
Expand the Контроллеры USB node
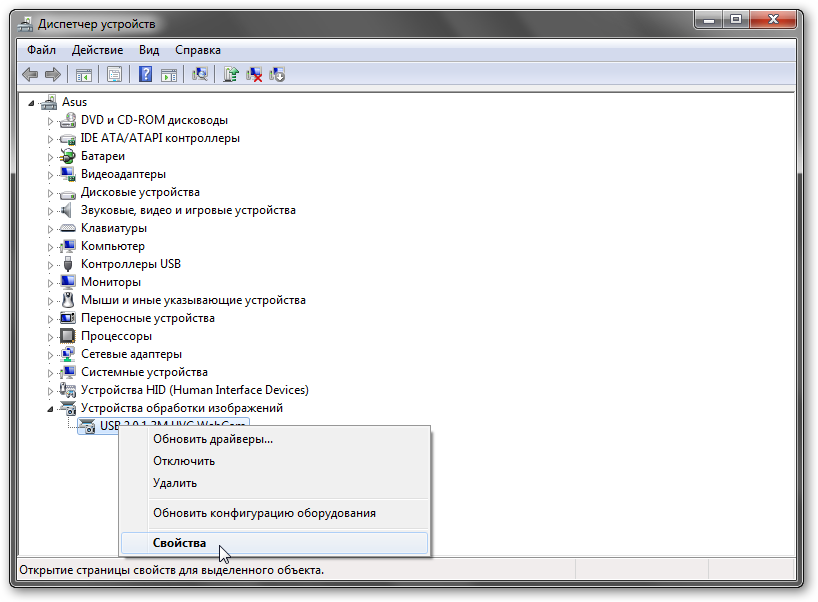[x=51, y=265]
